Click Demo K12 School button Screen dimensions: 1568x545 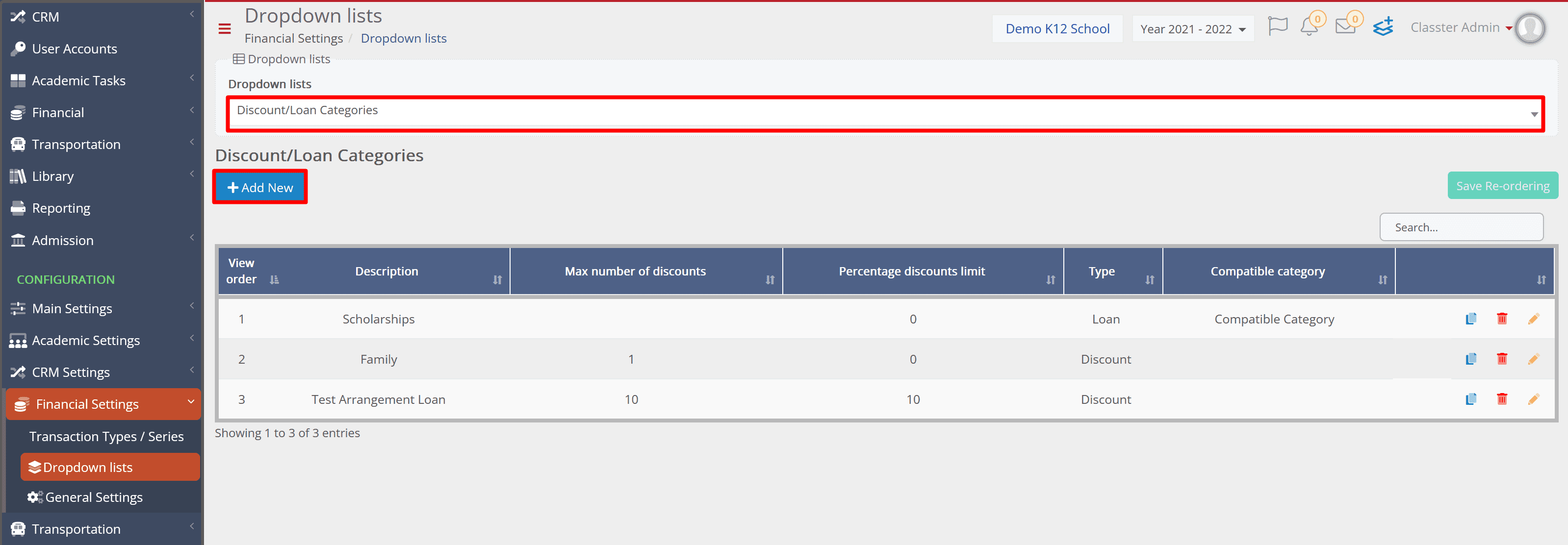(1056, 28)
